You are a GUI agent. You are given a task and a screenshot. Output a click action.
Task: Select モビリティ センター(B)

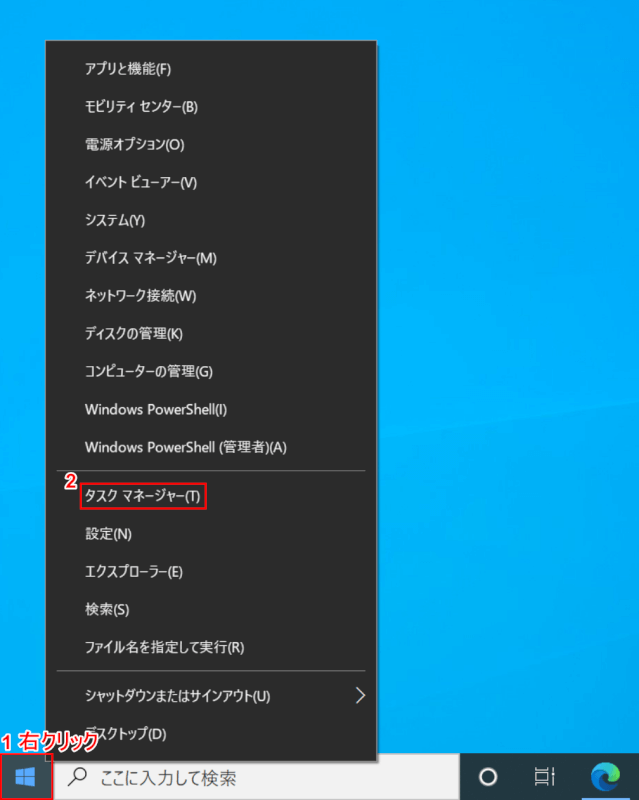click(x=211, y=106)
